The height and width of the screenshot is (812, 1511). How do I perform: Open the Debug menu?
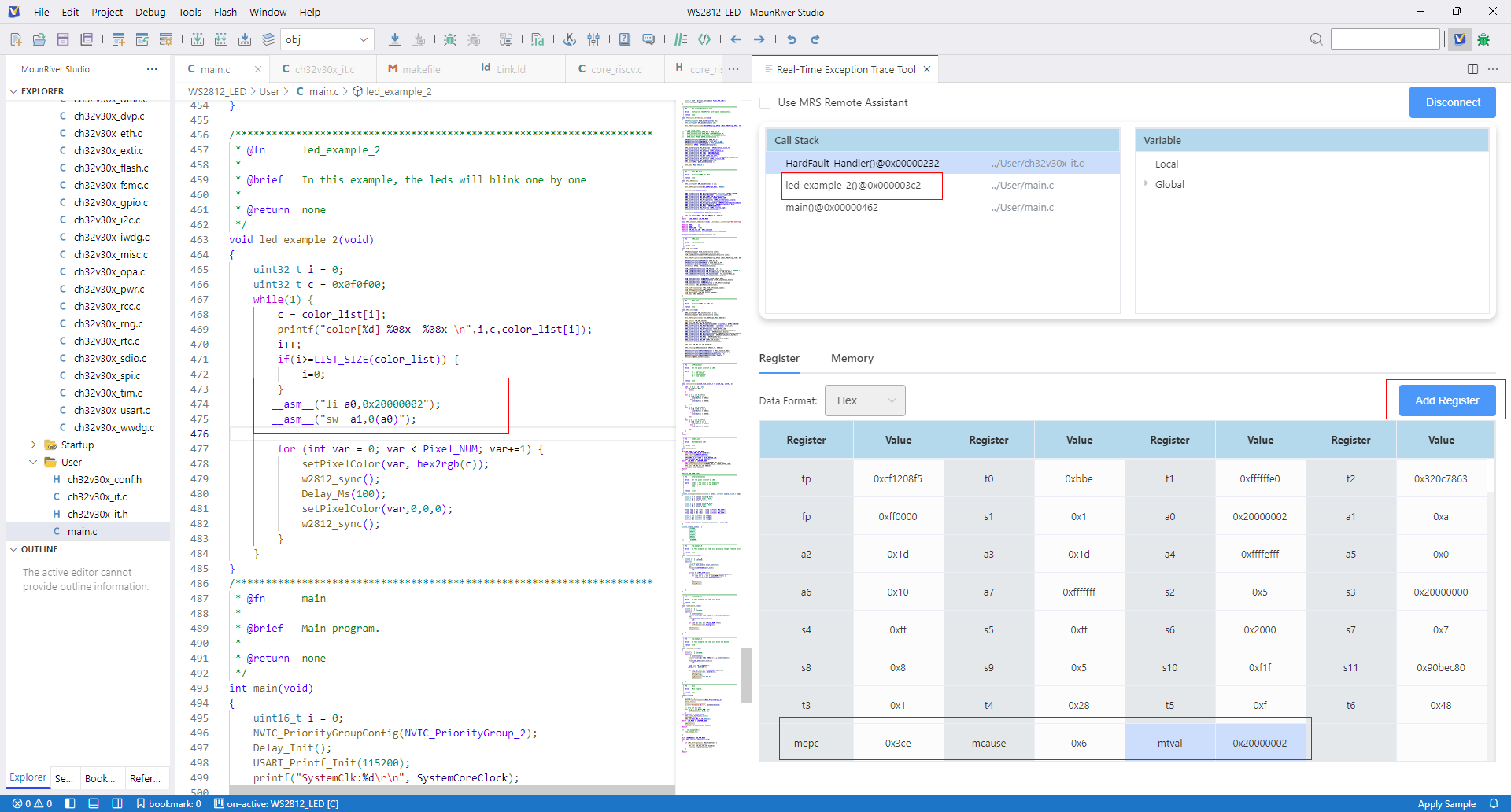(x=150, y=12)
